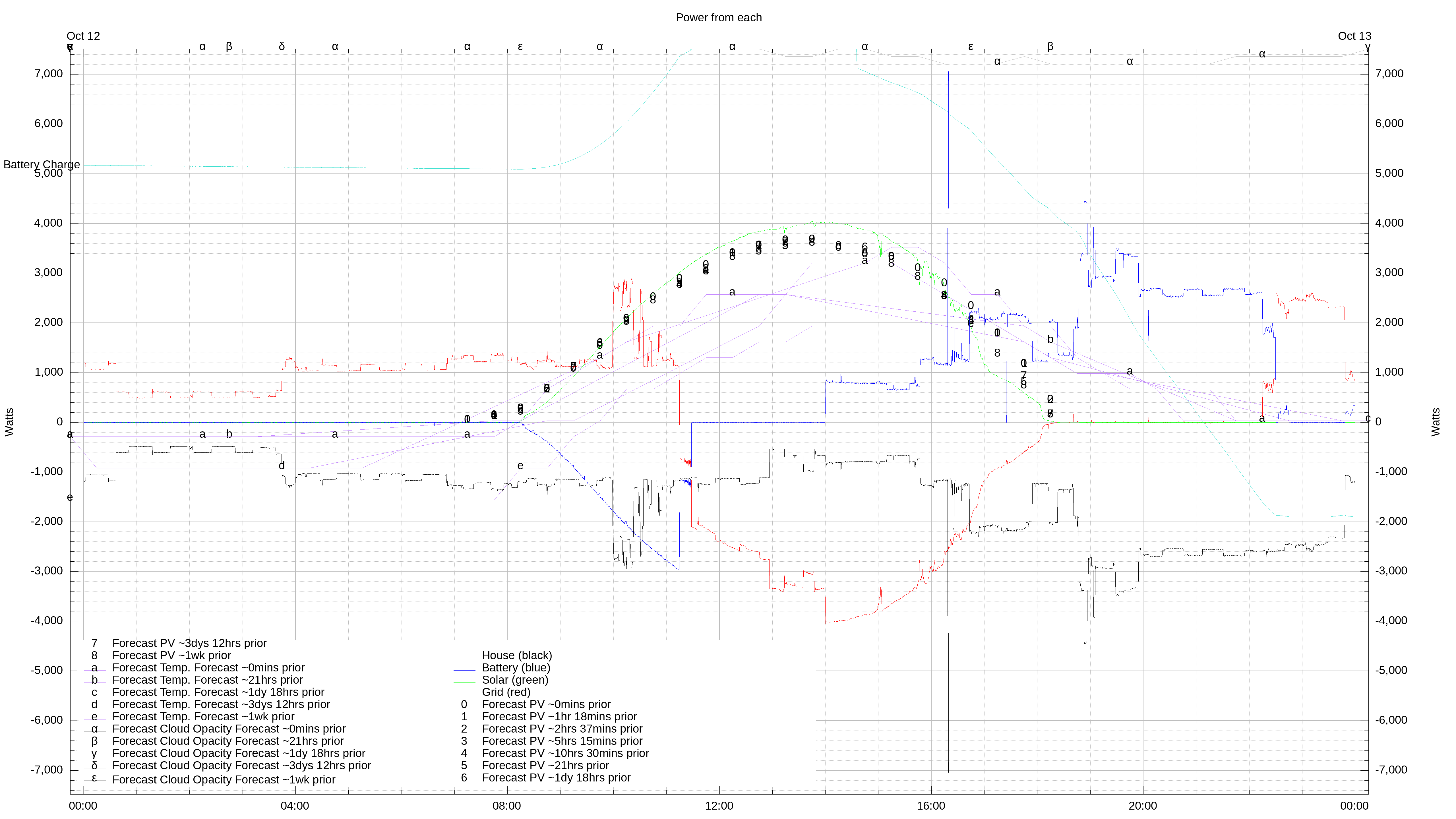The image size is (1456, 819).
Task: Click the 'Power from each' chart title
Action: click(x=718, y=18)
